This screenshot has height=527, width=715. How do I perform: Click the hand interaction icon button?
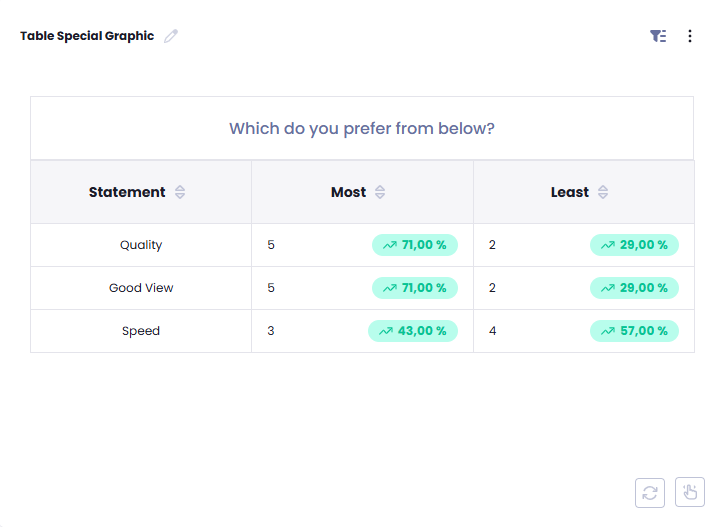[x=690, y=492]
